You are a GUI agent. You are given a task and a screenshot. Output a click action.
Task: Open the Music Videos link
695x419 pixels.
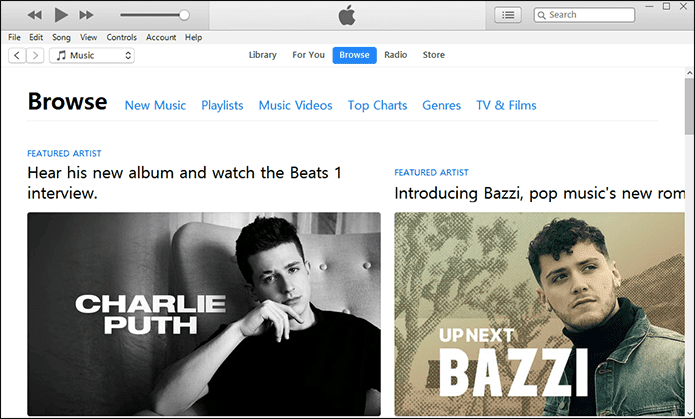pyautogui.click(x=296, y=106)
